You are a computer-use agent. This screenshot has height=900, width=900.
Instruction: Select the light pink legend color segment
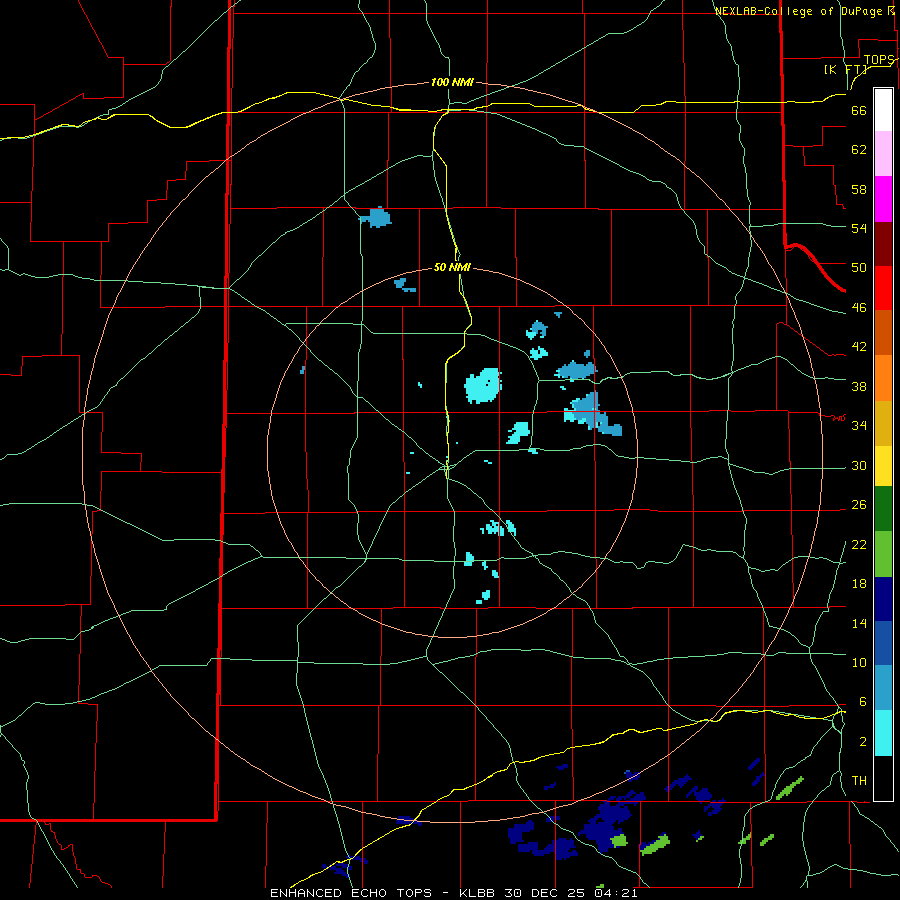[x=883, y=153]
